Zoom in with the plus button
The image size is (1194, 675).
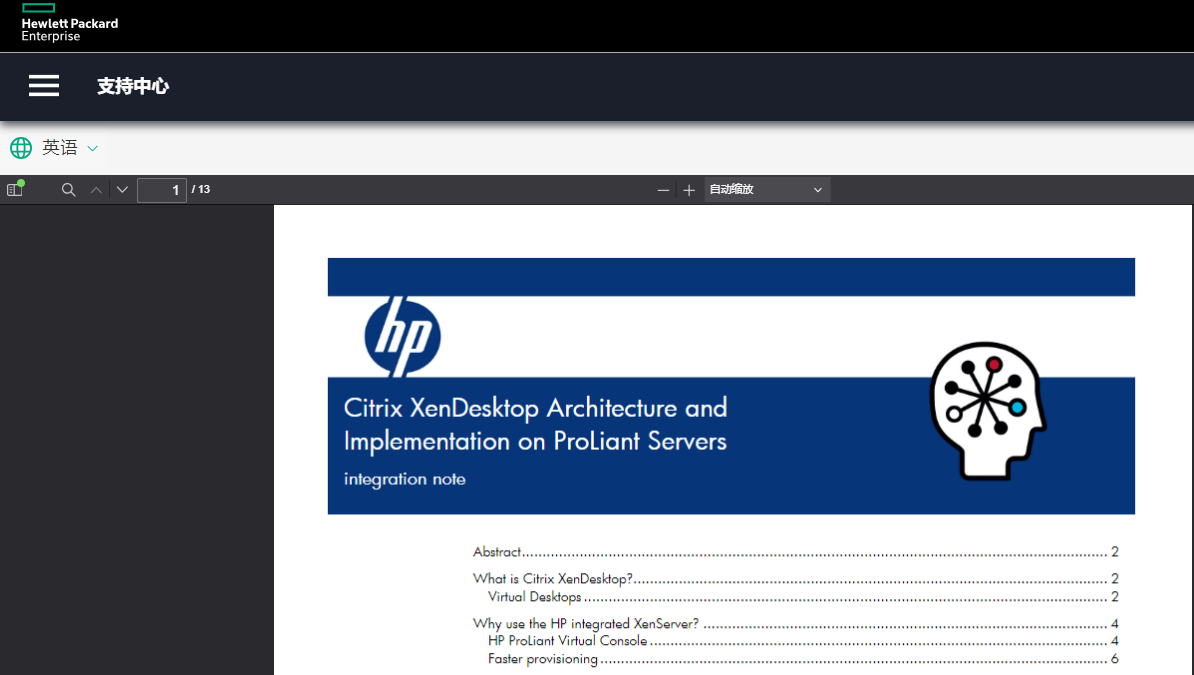689,190
